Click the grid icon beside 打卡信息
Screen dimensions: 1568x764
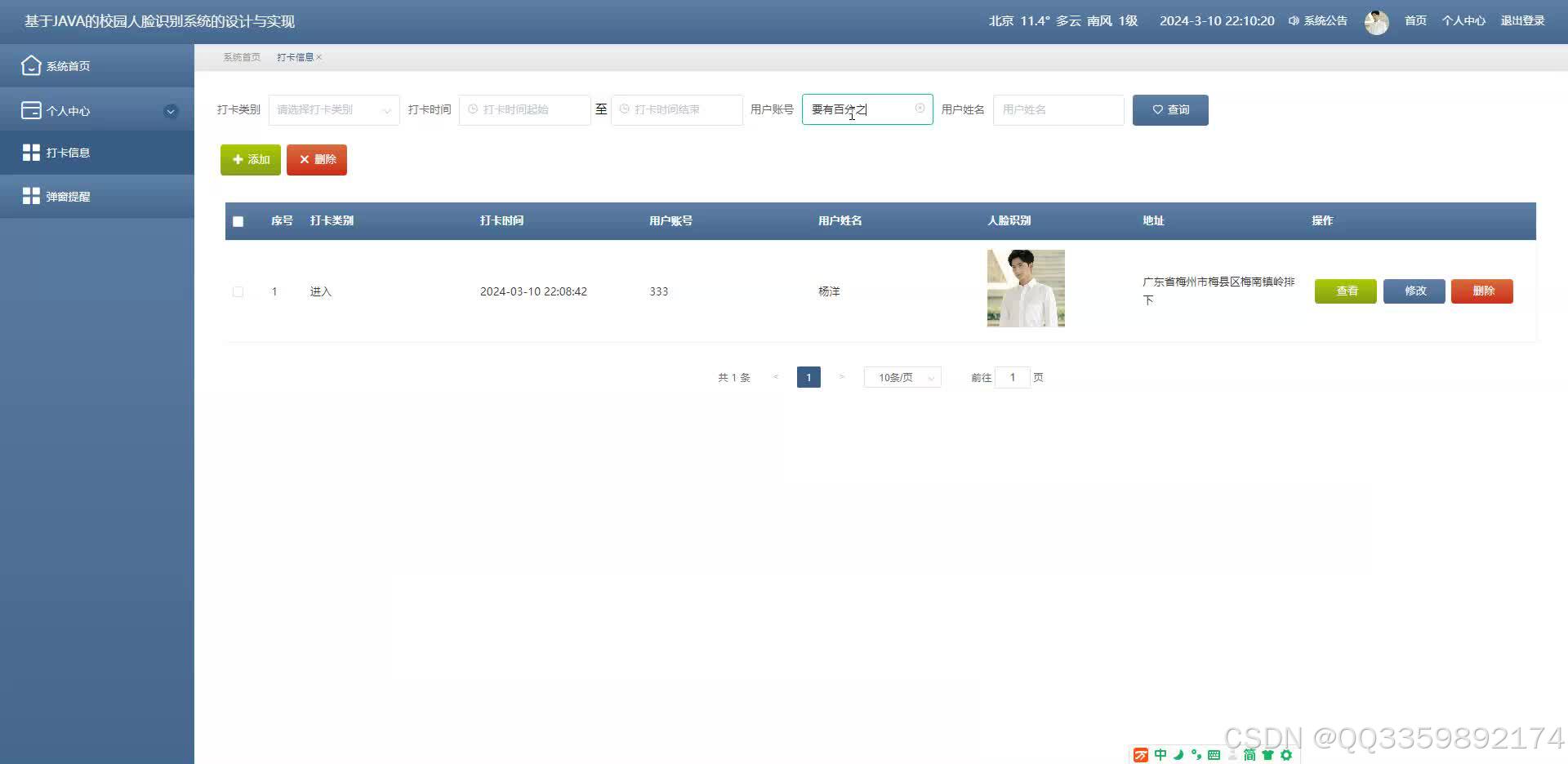tap(31, 152)
